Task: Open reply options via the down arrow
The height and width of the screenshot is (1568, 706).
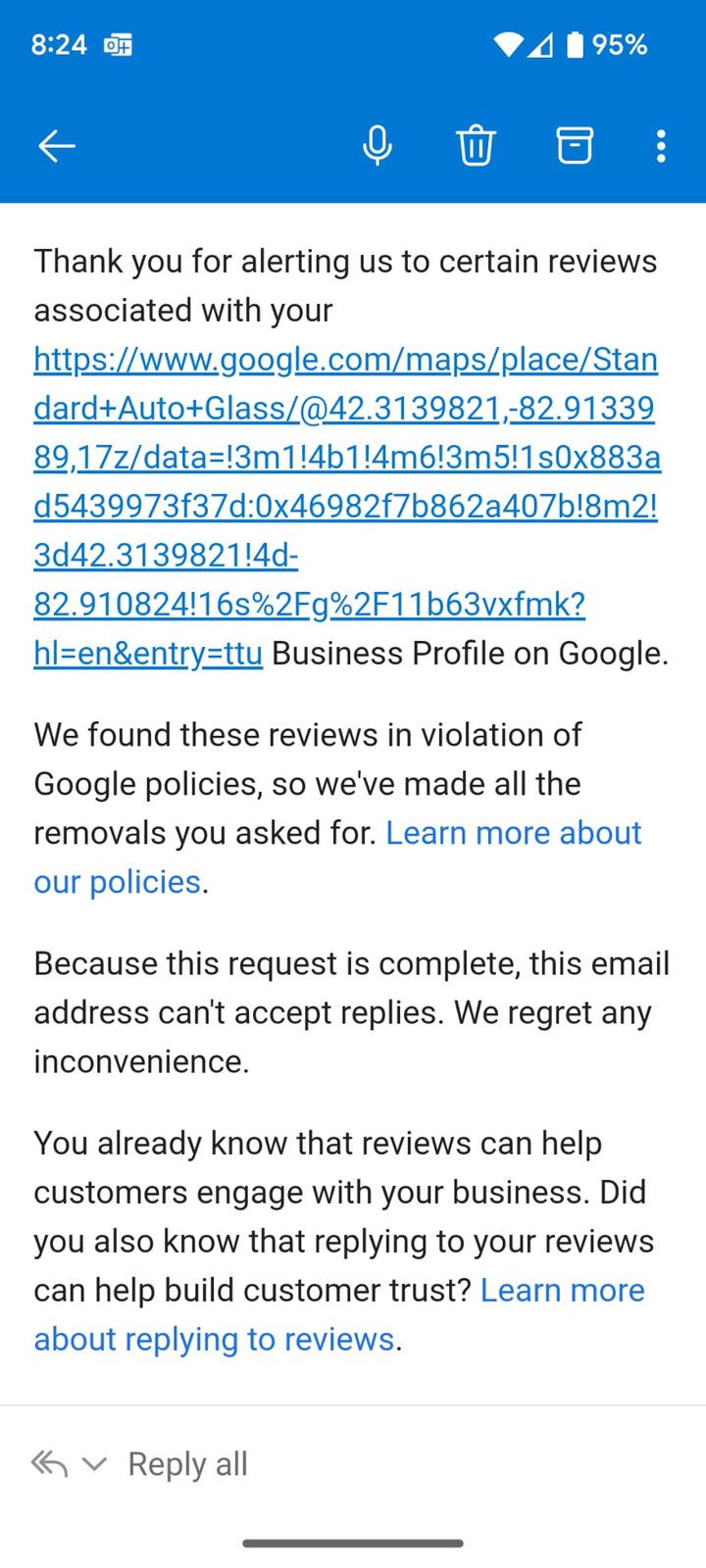Action: pyautogui.click(x=95, y=1463)
